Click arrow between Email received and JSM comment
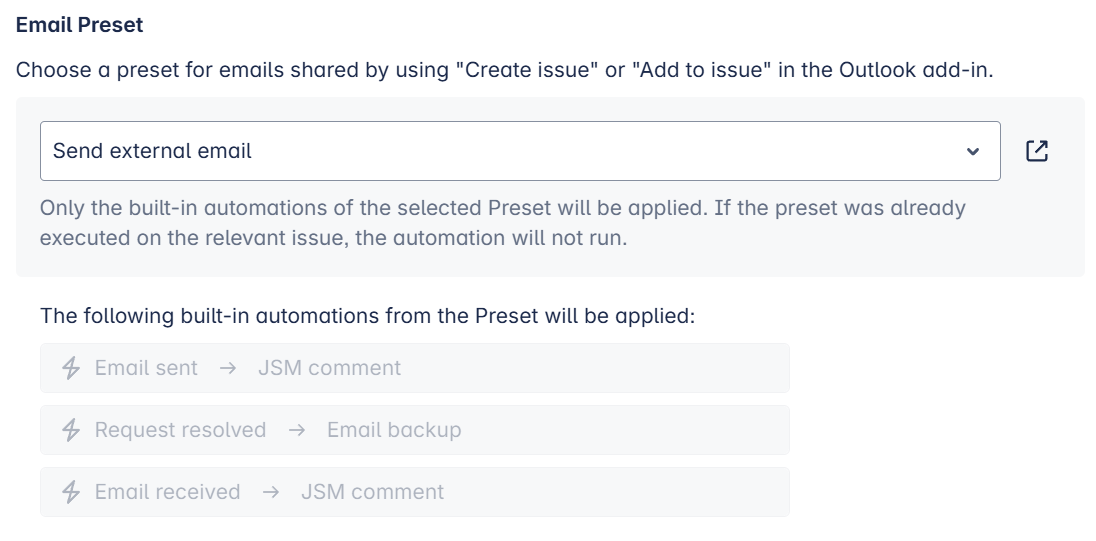Screen dimensions: 1096x541 click(x=270, y=492)
